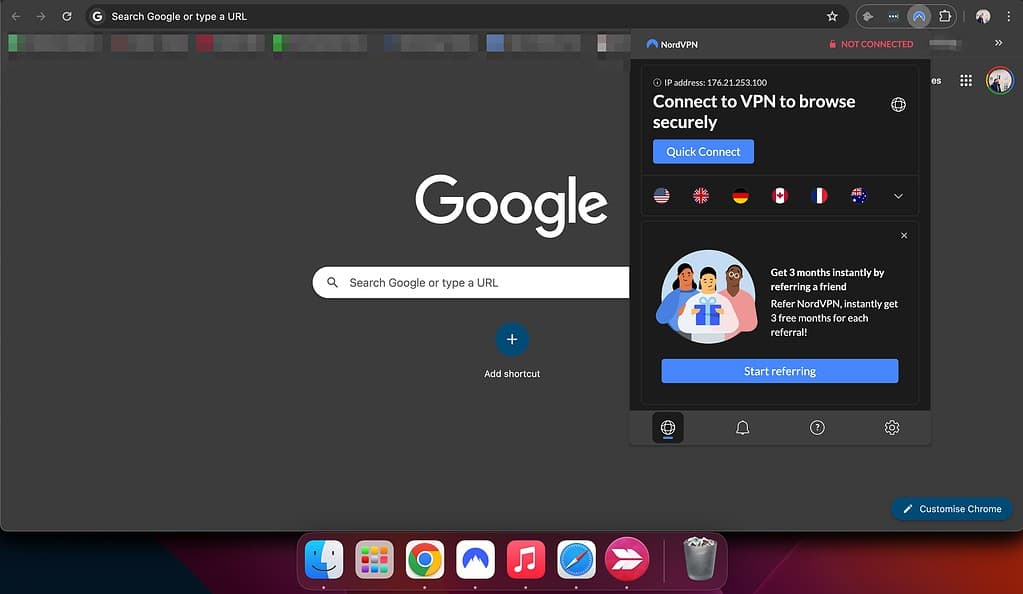Launch Music app from the Dock
This screenshot has width=1023, height=594.
point(525,560)
